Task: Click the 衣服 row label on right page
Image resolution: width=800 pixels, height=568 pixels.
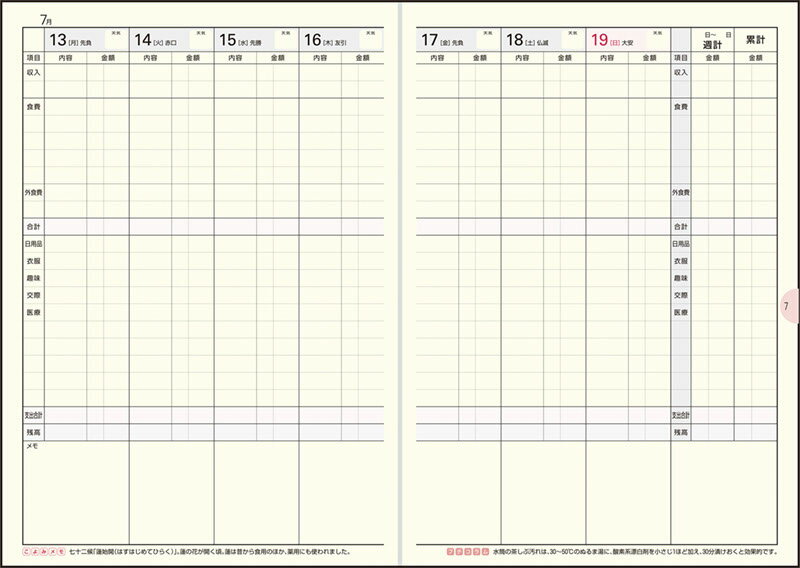Action: point(681,261)
